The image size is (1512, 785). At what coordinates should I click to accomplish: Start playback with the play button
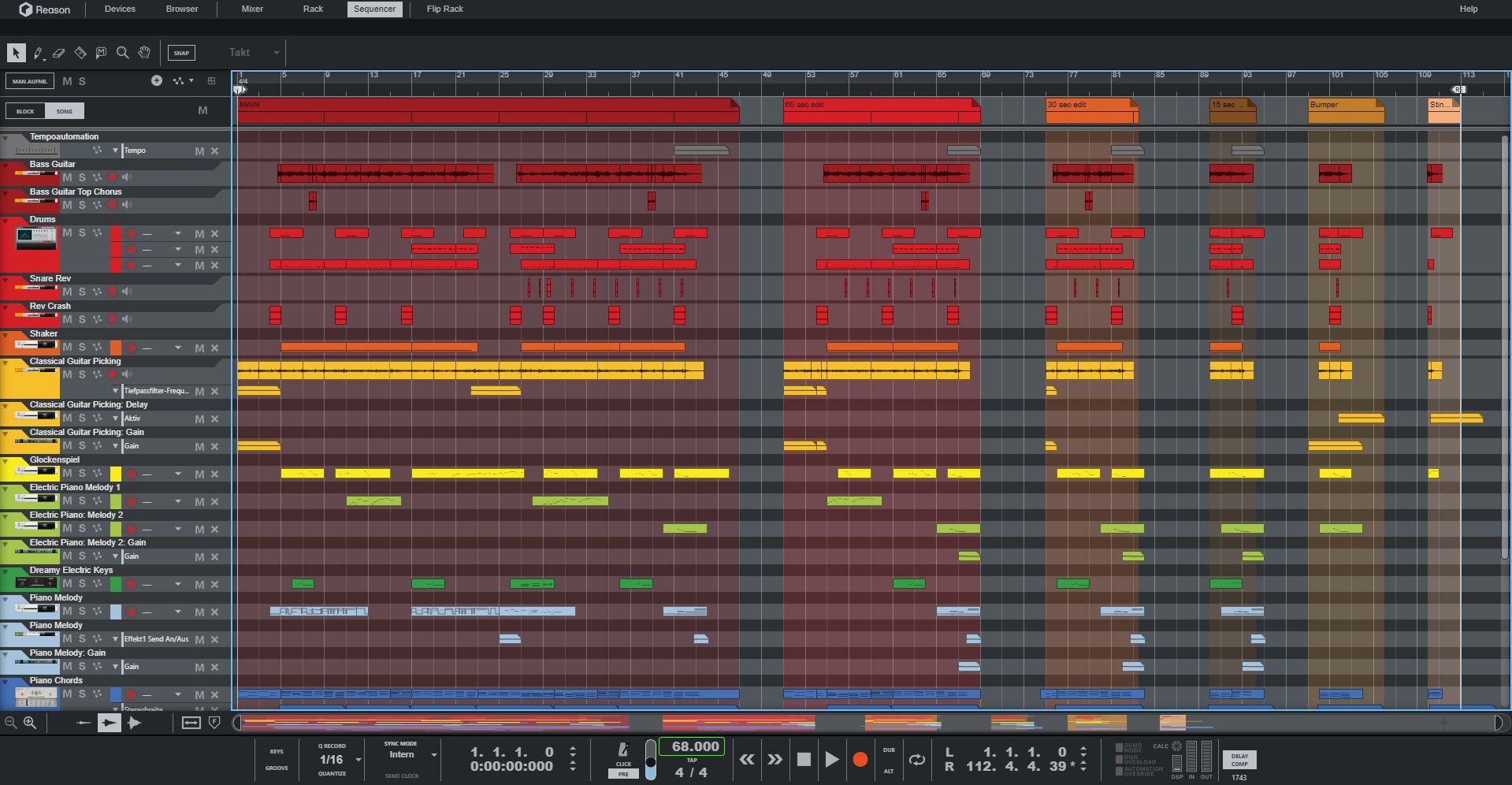pyautogui.click(x=832, y=759)
